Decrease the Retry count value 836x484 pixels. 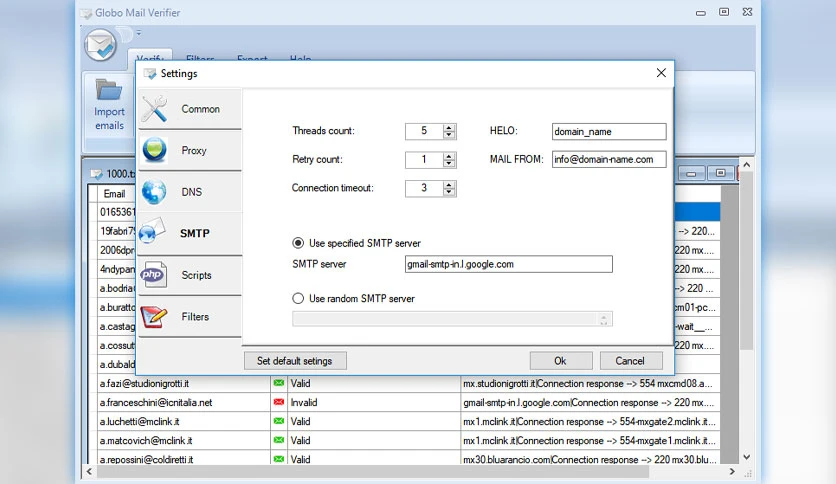(x=449, y=163)
